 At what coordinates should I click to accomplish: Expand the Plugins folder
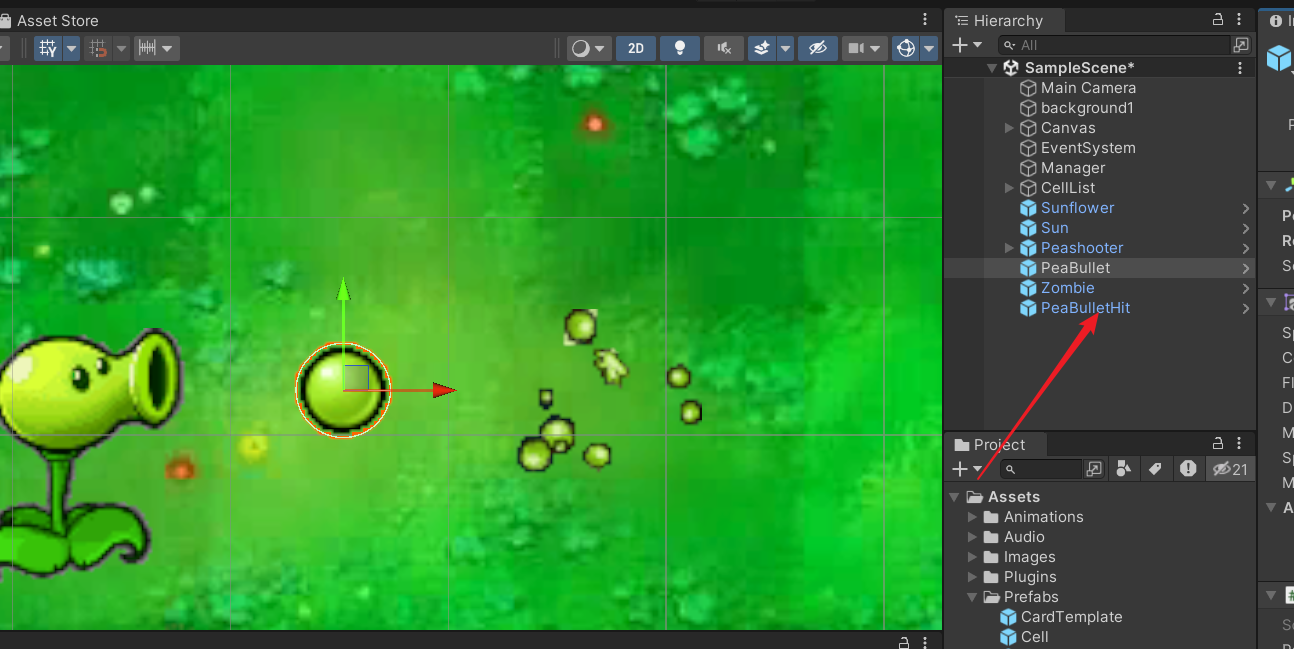pos(973,577)
